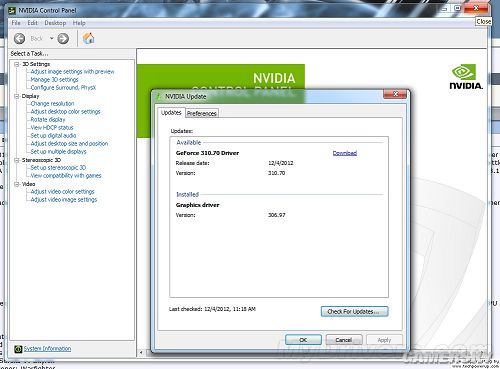Click the Display category label
The width and height of the screenshot is (500, 369).
(x=30, y=96)
